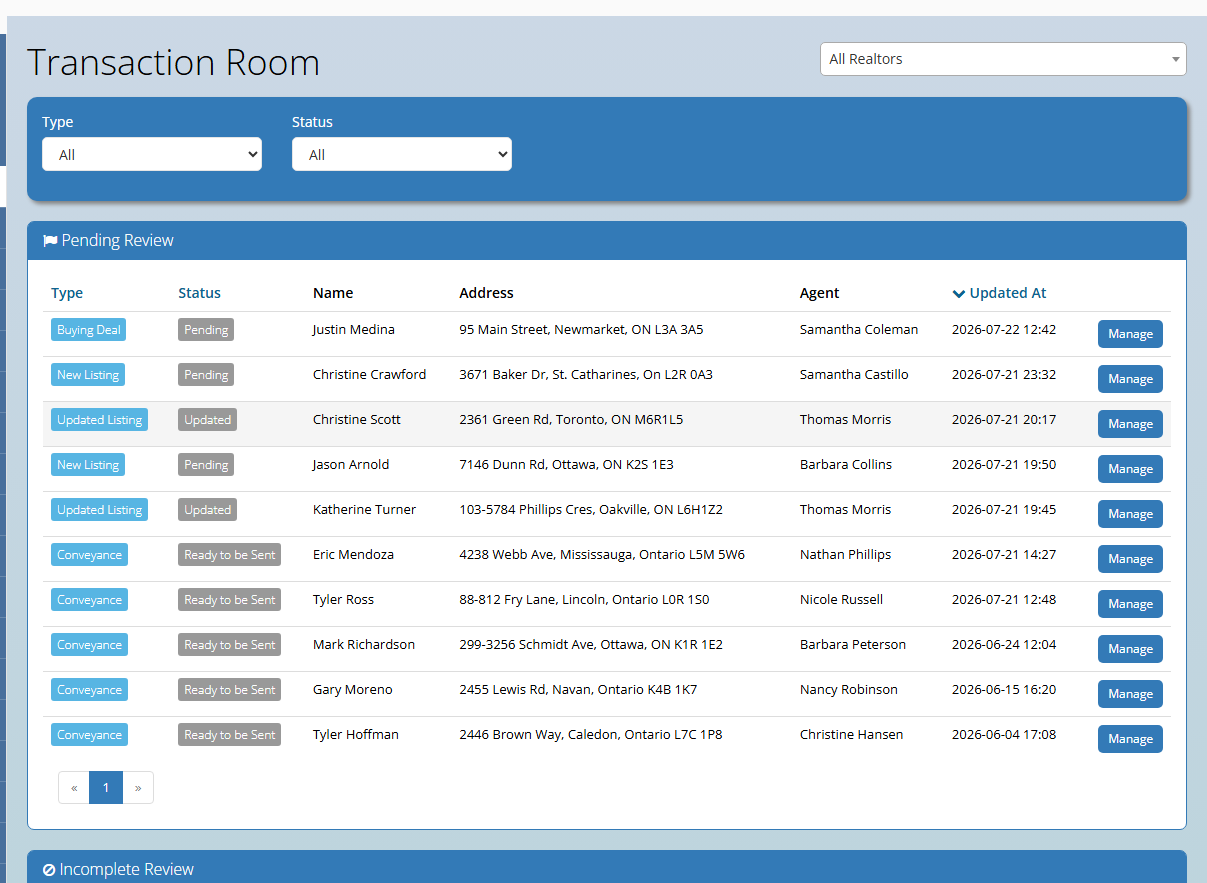Manage Christine Scott's transaction

pyautogui.click(x=1130, y=424)
